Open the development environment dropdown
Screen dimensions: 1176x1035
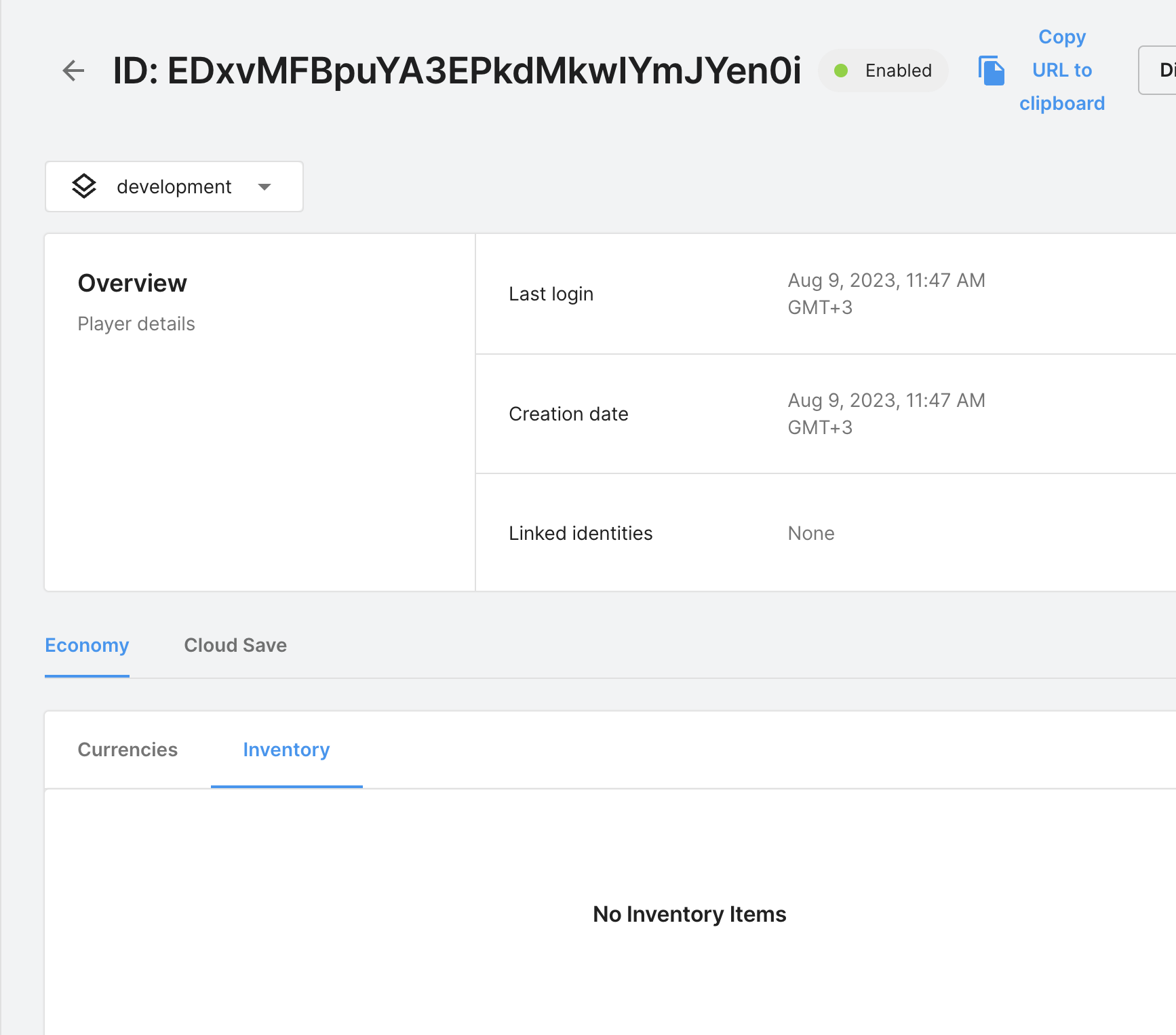pos(174,187)
